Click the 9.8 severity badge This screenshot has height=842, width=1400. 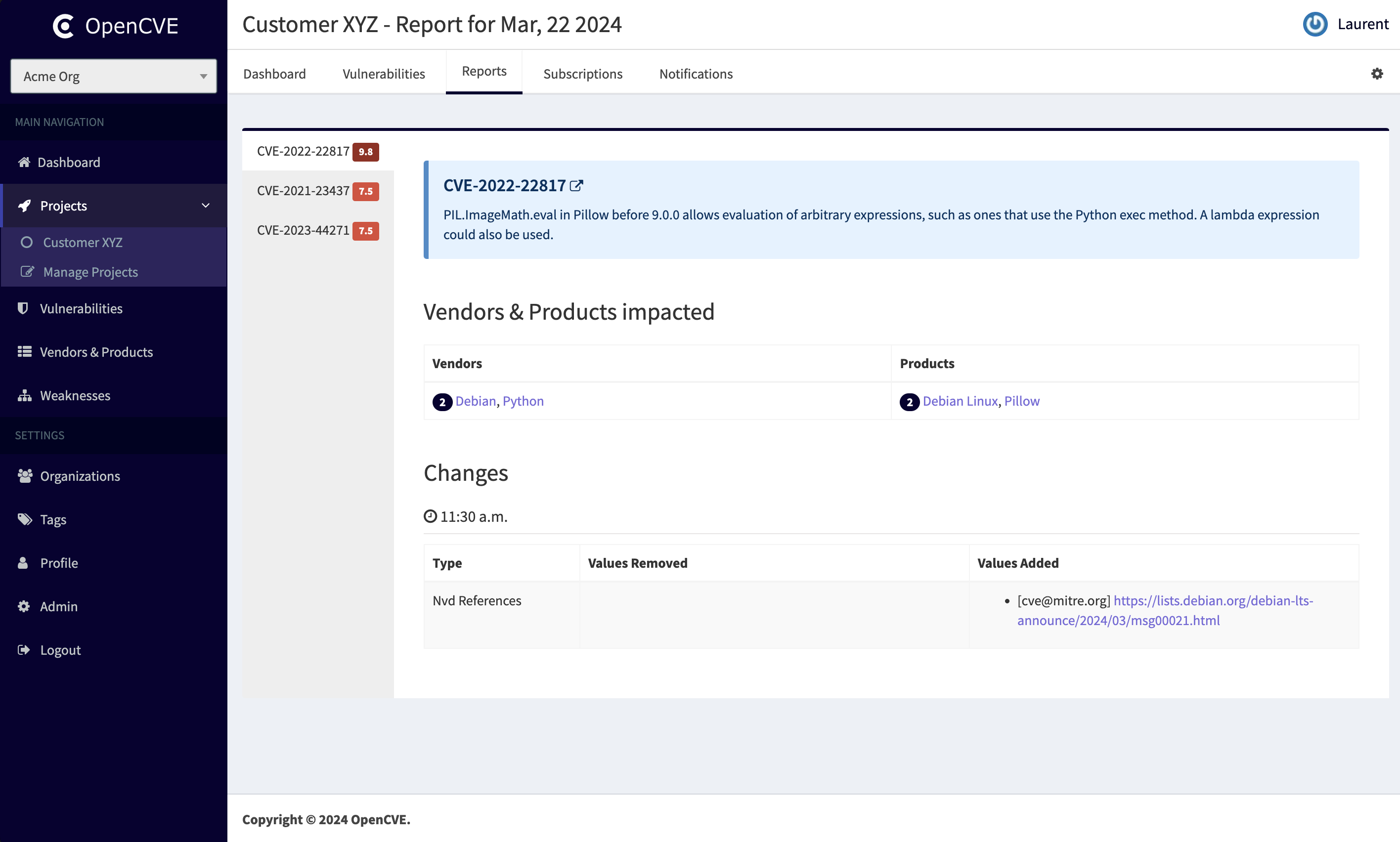[365, 152]
